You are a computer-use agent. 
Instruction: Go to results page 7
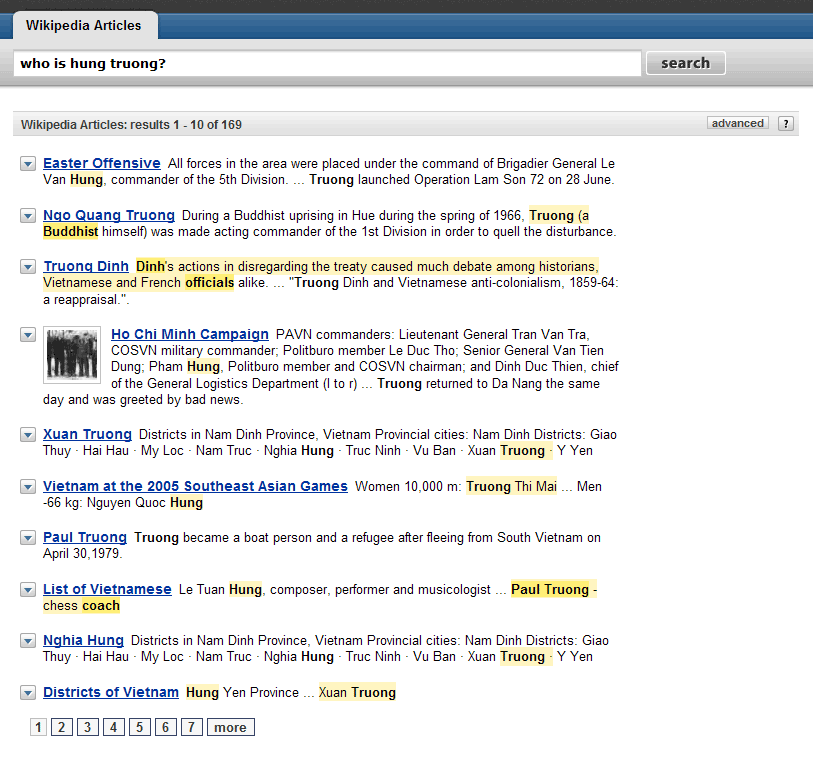[x=191, y=727]
